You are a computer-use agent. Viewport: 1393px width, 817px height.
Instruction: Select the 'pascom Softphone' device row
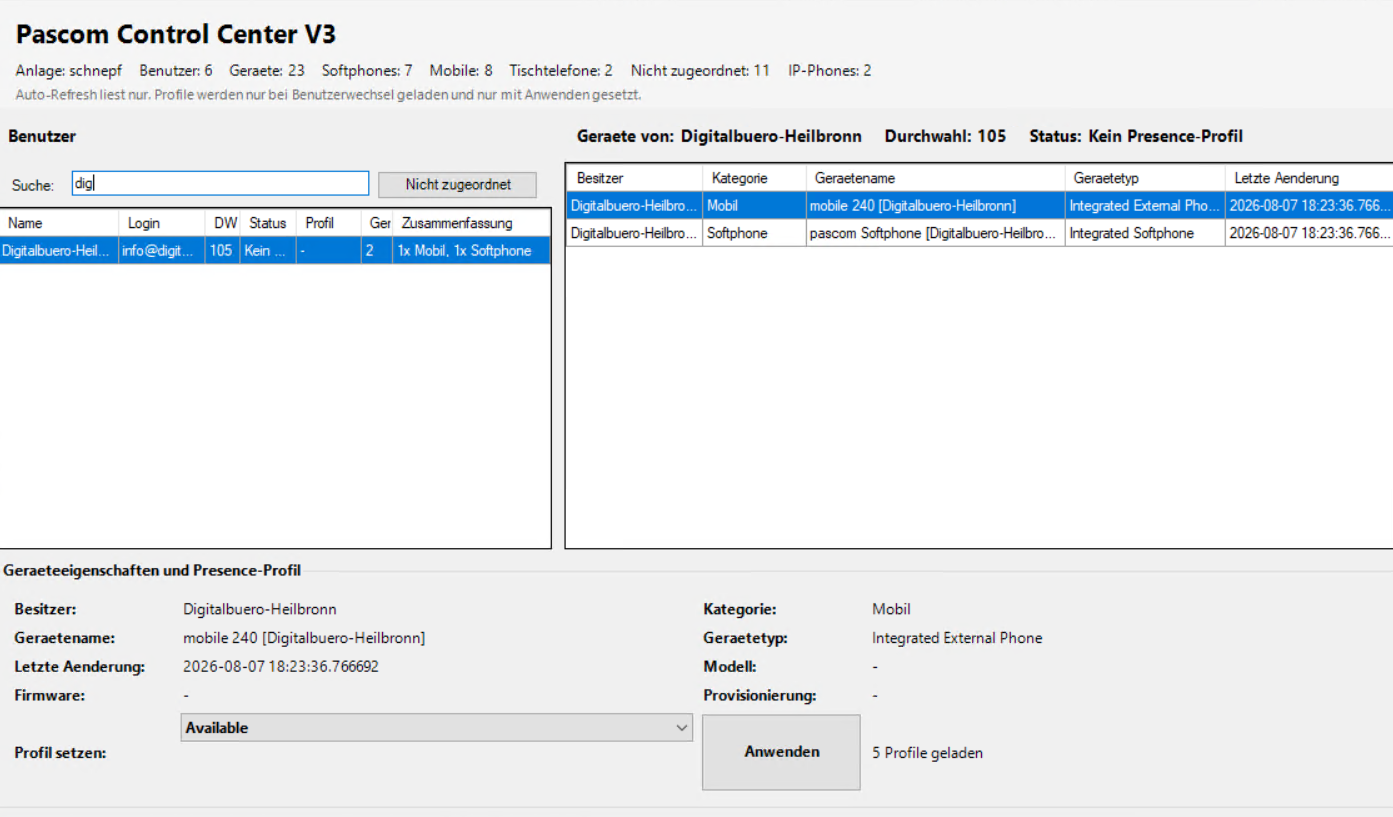click(x=979, y=233)
